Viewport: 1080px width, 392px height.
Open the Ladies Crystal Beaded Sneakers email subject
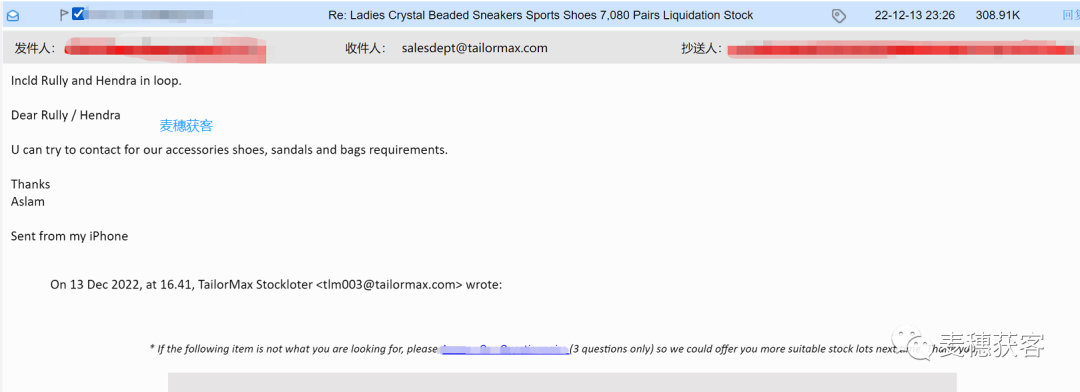(x=539, y=15)
